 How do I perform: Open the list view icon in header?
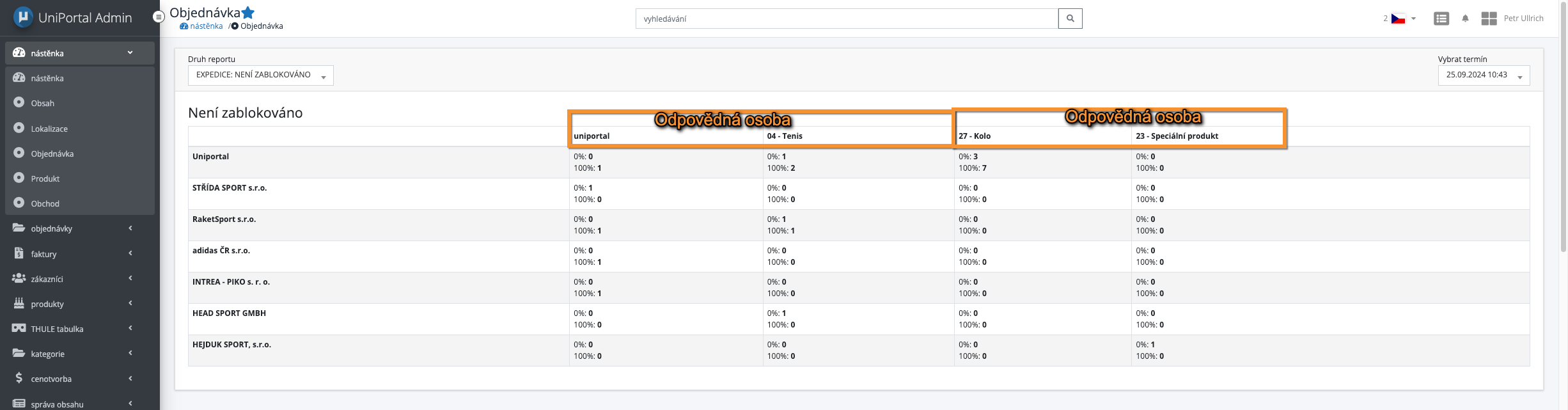click(x=1441, y=19)
